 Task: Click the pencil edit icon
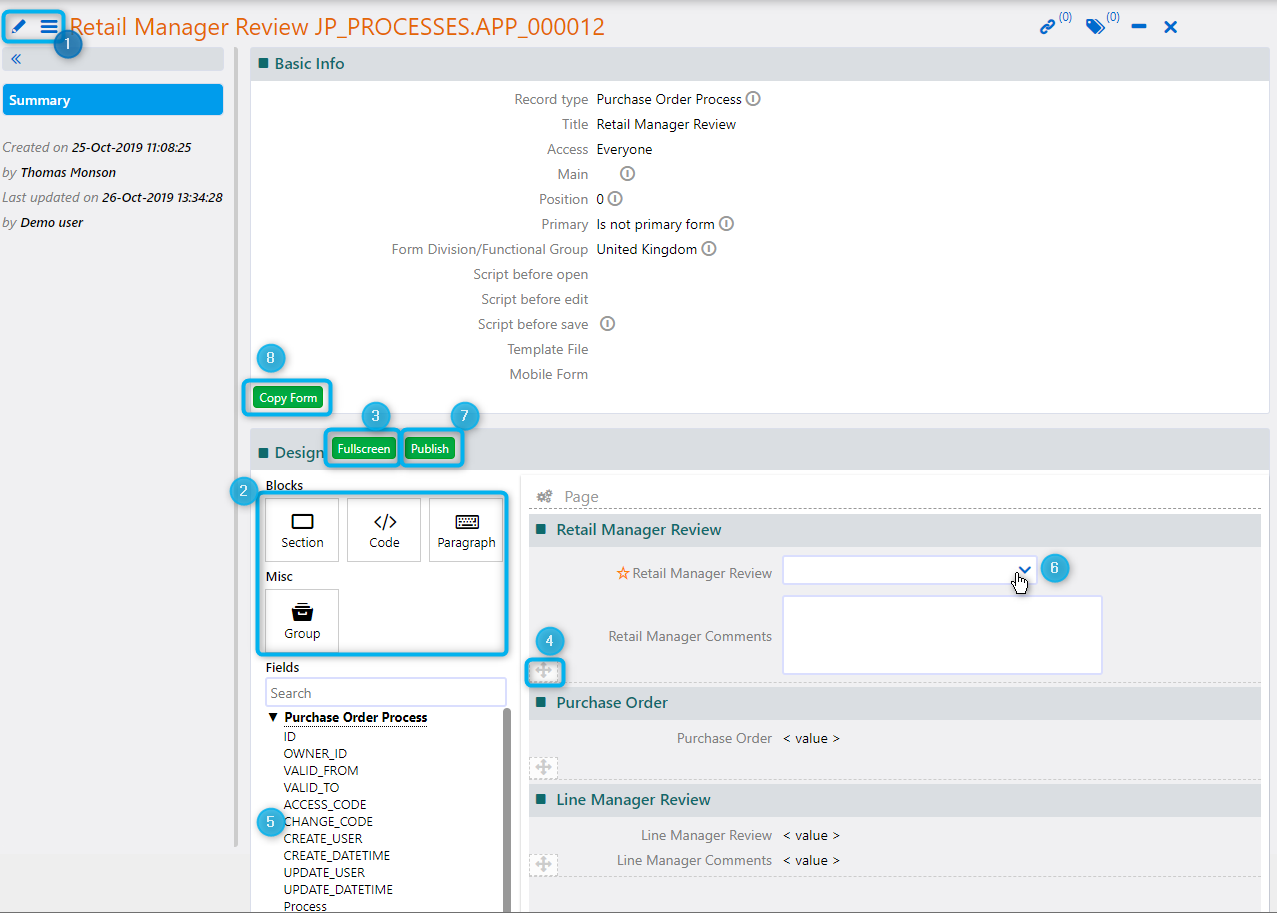tap(19, 26)
